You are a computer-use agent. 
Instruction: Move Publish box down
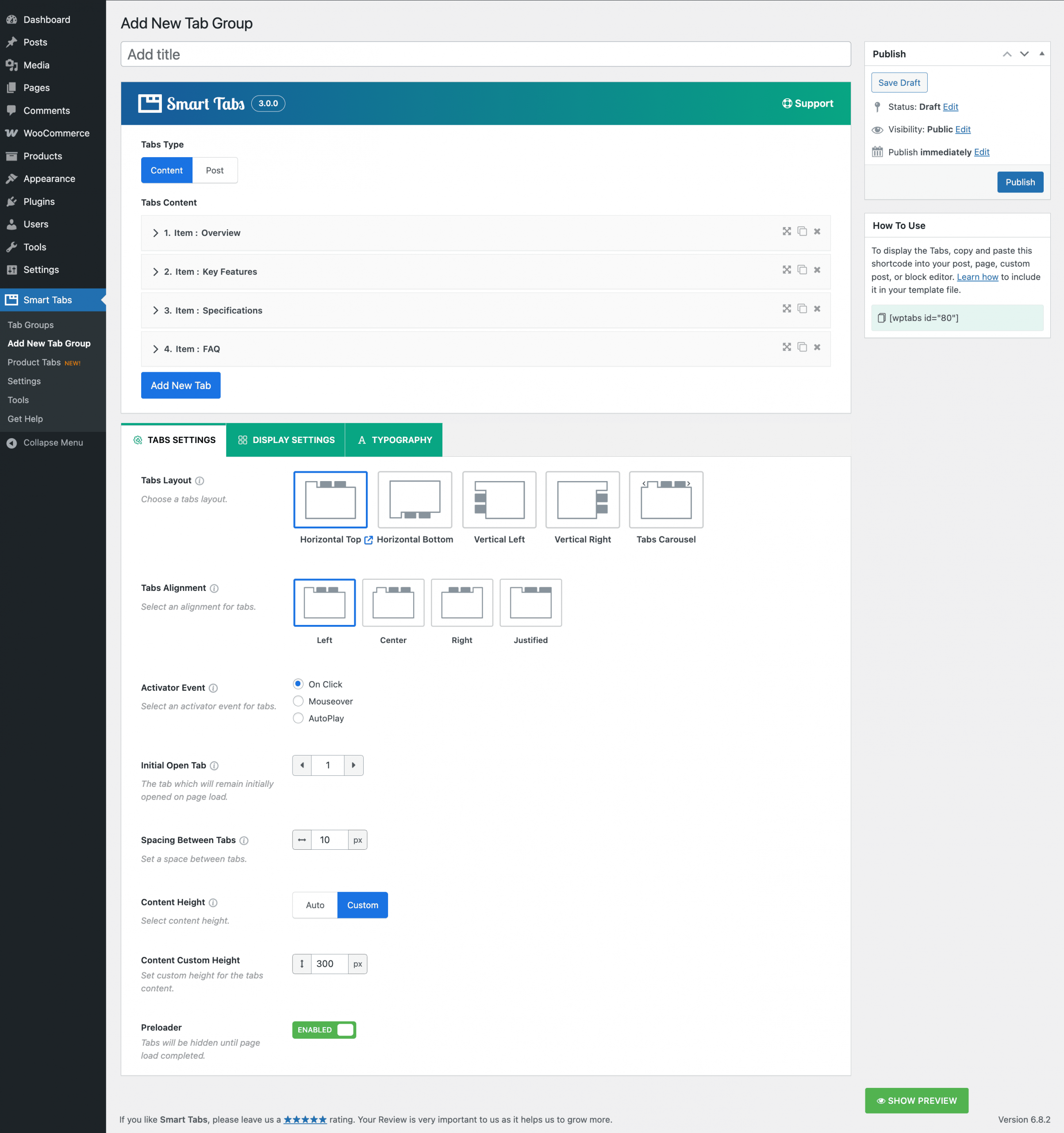point(1024,54)
